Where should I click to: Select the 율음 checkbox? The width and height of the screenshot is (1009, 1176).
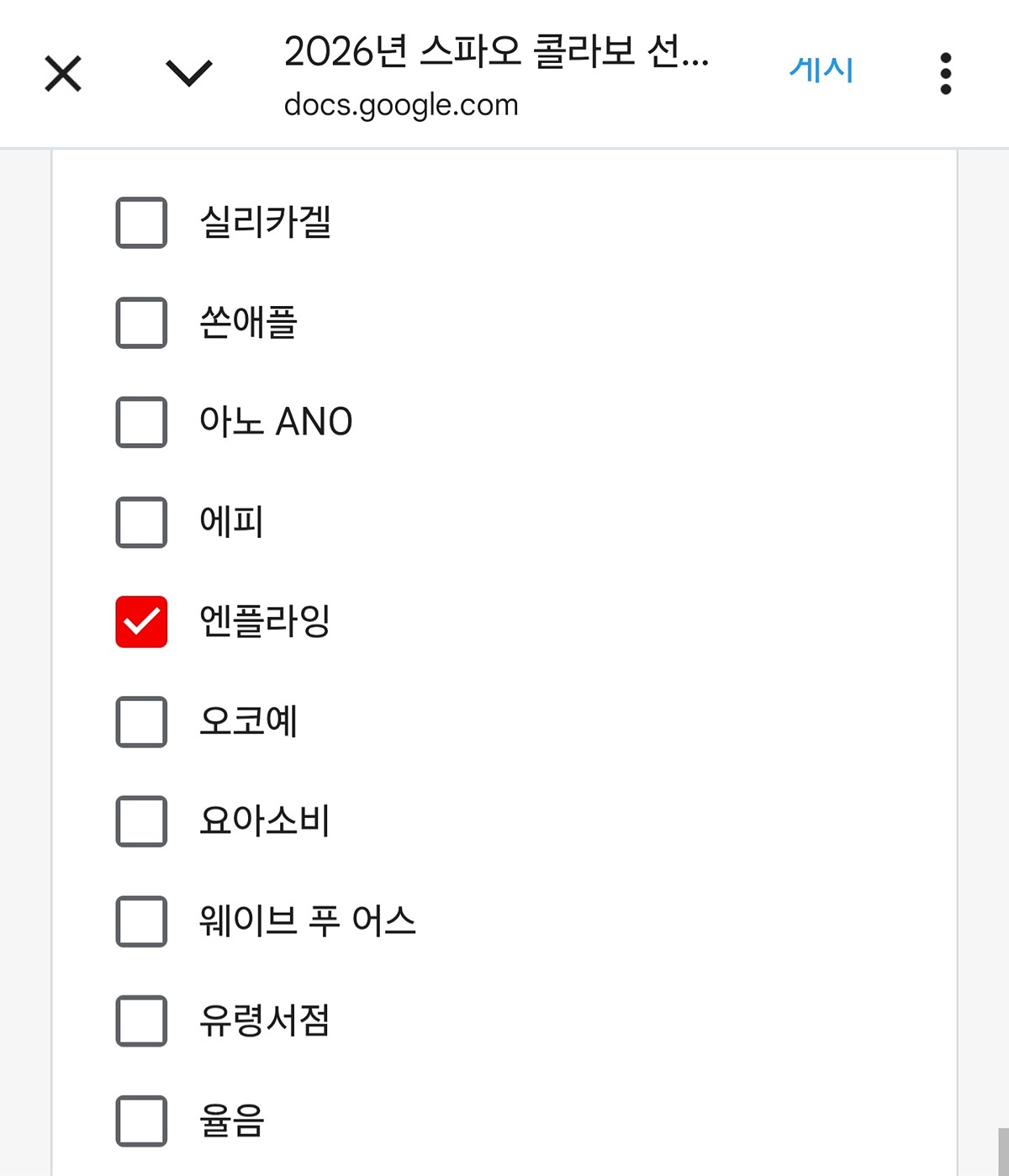141,1121
